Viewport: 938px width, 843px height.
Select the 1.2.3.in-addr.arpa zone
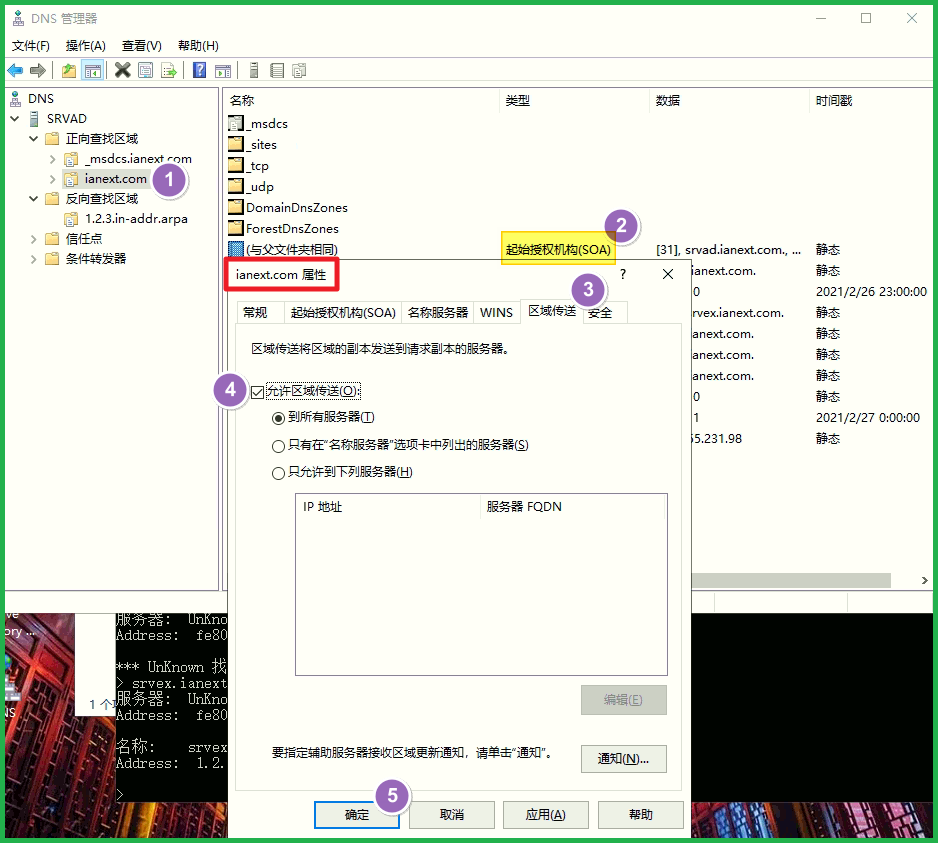(x=136, y=219)
